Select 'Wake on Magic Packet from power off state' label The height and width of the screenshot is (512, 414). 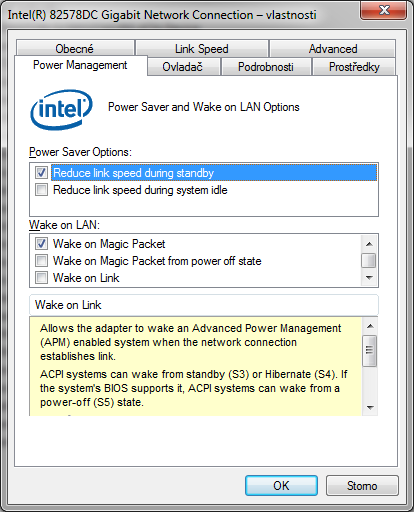157,261
